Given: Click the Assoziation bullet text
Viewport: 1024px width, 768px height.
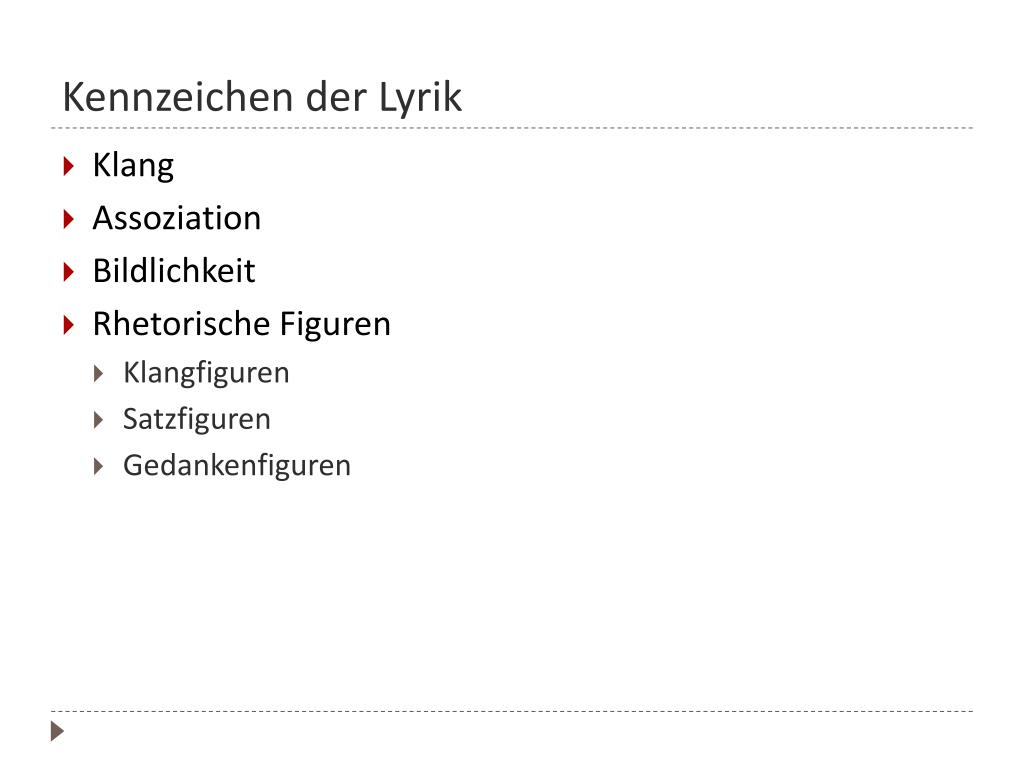Looking at the screenshot, I should pyautogui.click(x=177, y=218).
